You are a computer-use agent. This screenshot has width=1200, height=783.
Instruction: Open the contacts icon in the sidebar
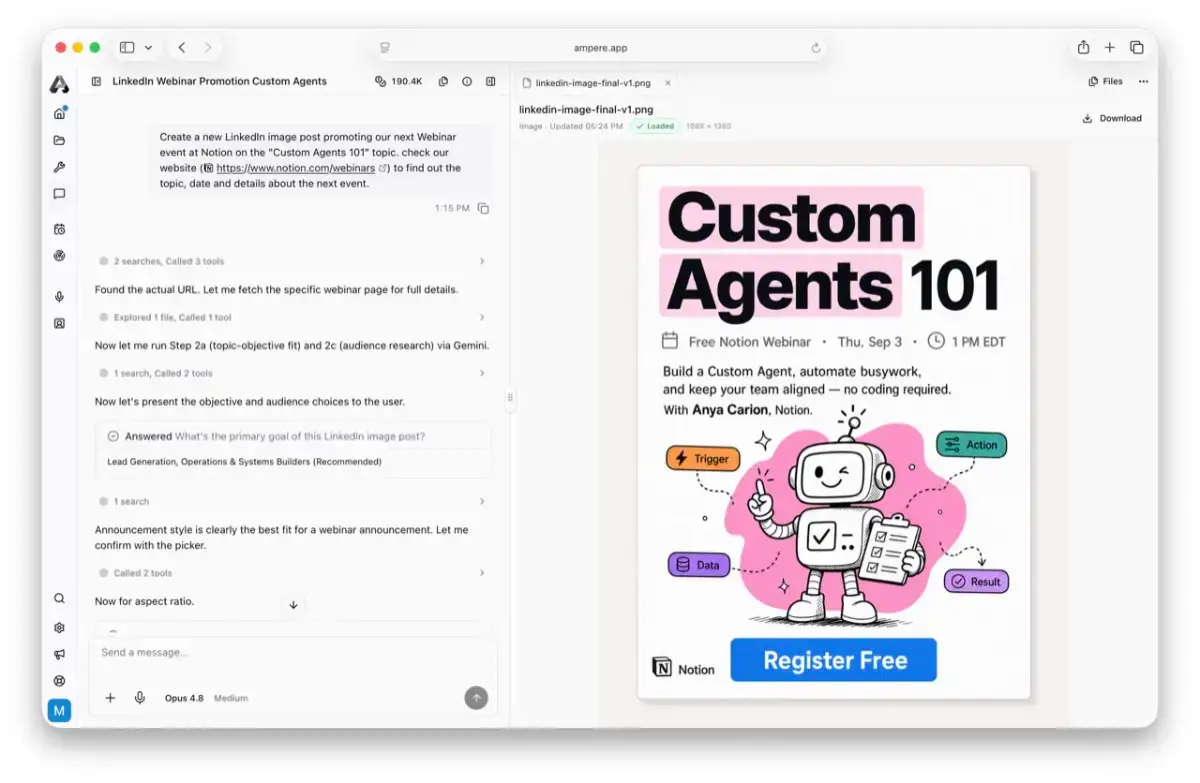click(x=60, y=324)
